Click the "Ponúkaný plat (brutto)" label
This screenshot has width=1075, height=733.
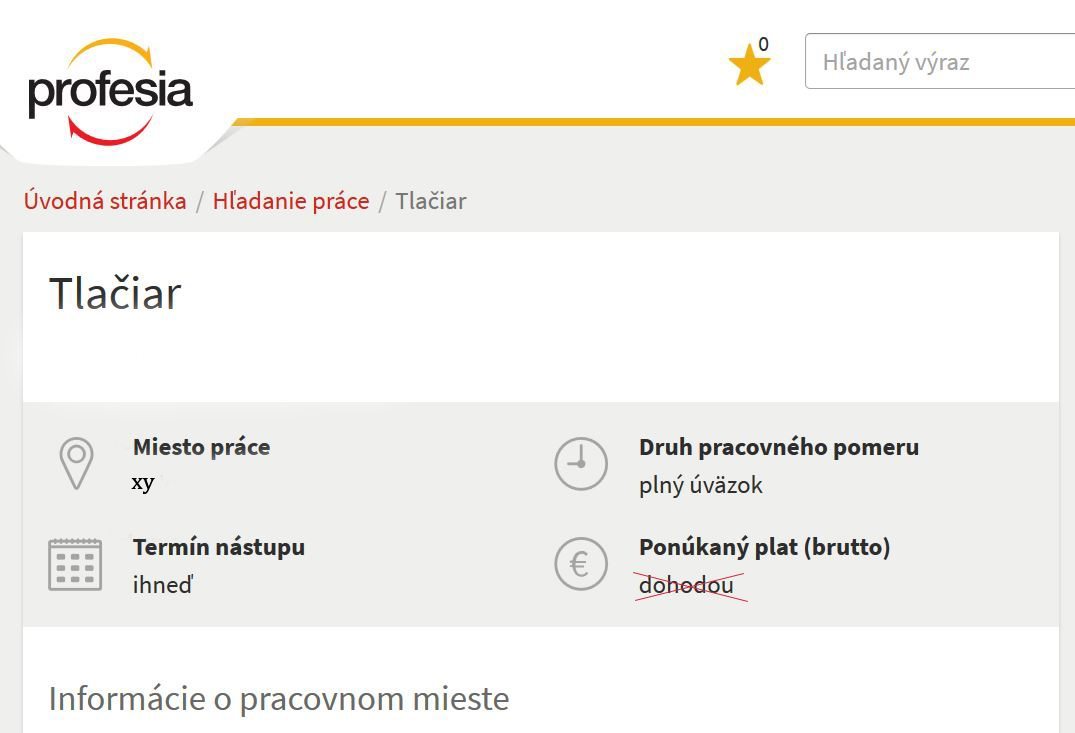764,547
